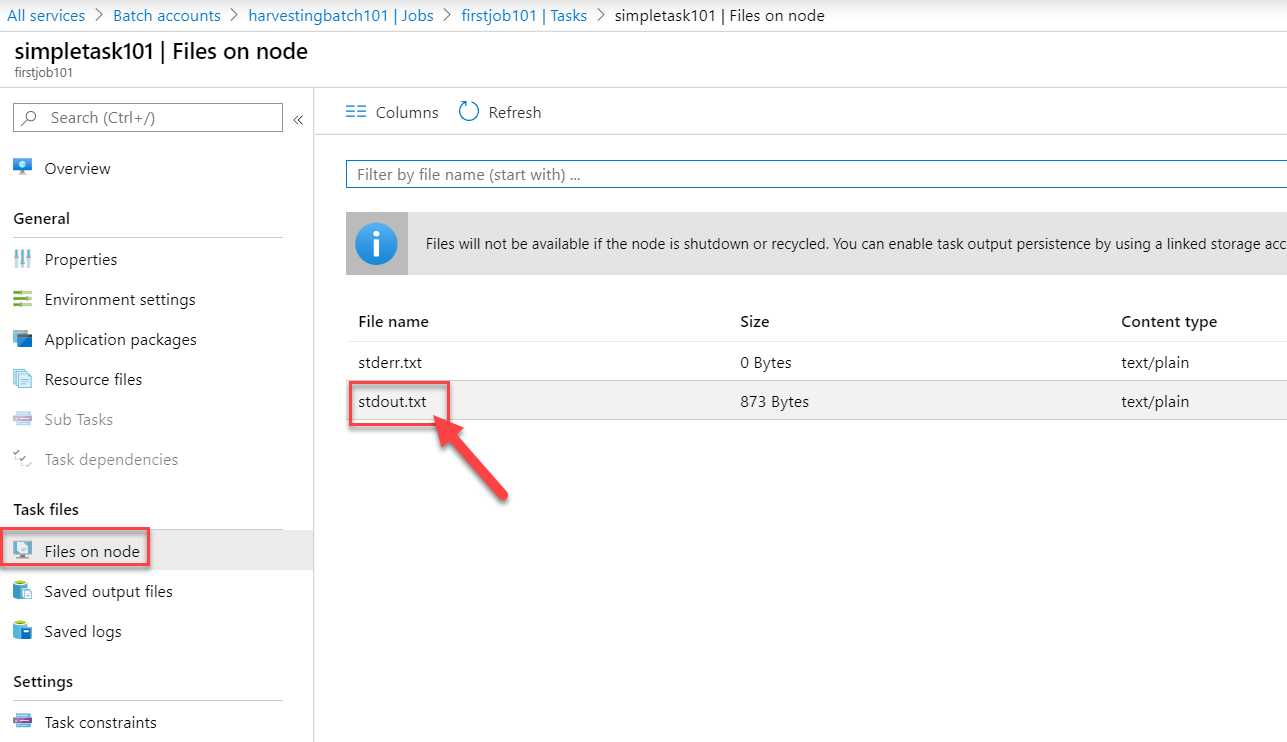The width and height of the screenshot is (1287, 742).
Task: Click the Refresh toolbar button
Action: coord(500,112)
